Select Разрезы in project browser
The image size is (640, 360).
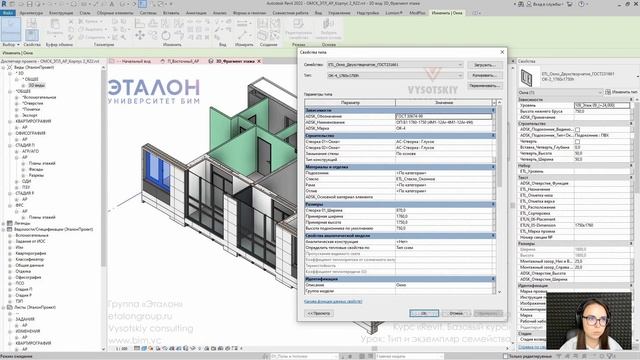[x=36, y=175]
